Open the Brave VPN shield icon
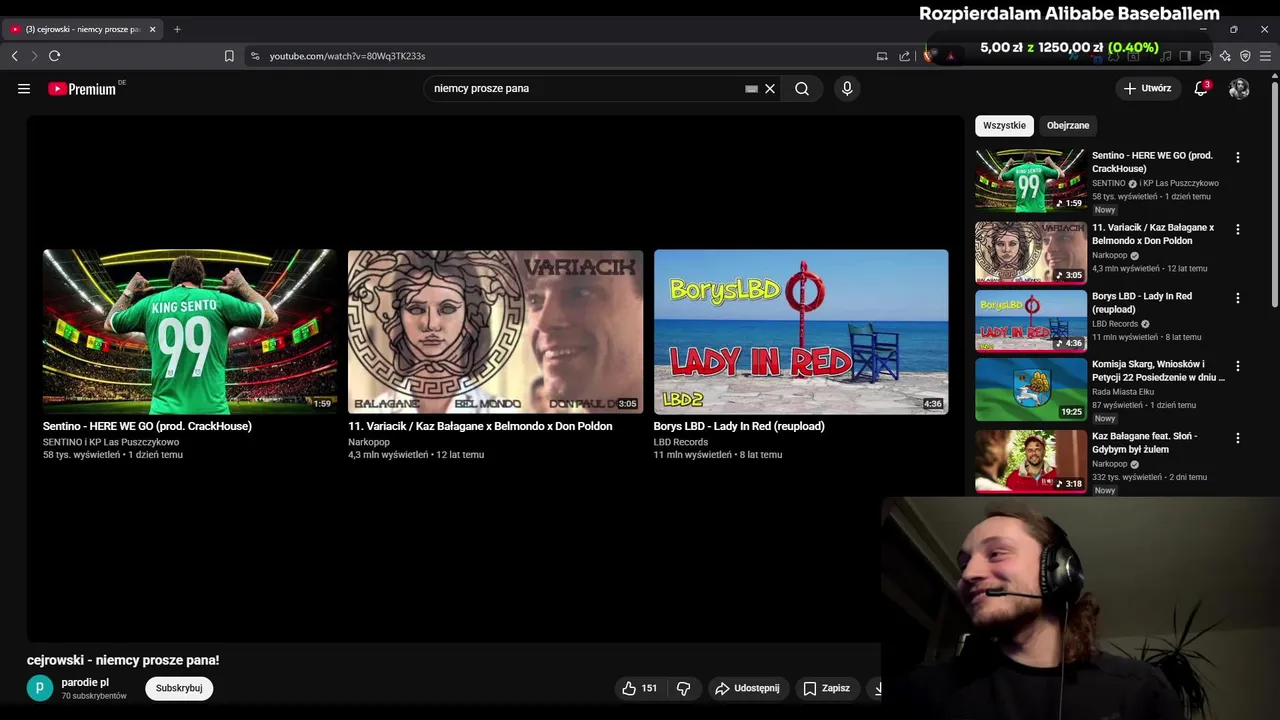Viewport: 1280px width, 720px height. (x=1245, y=56)
